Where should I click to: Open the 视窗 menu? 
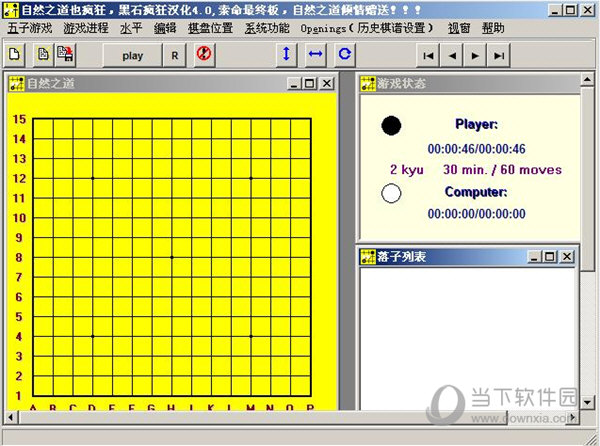459,28
